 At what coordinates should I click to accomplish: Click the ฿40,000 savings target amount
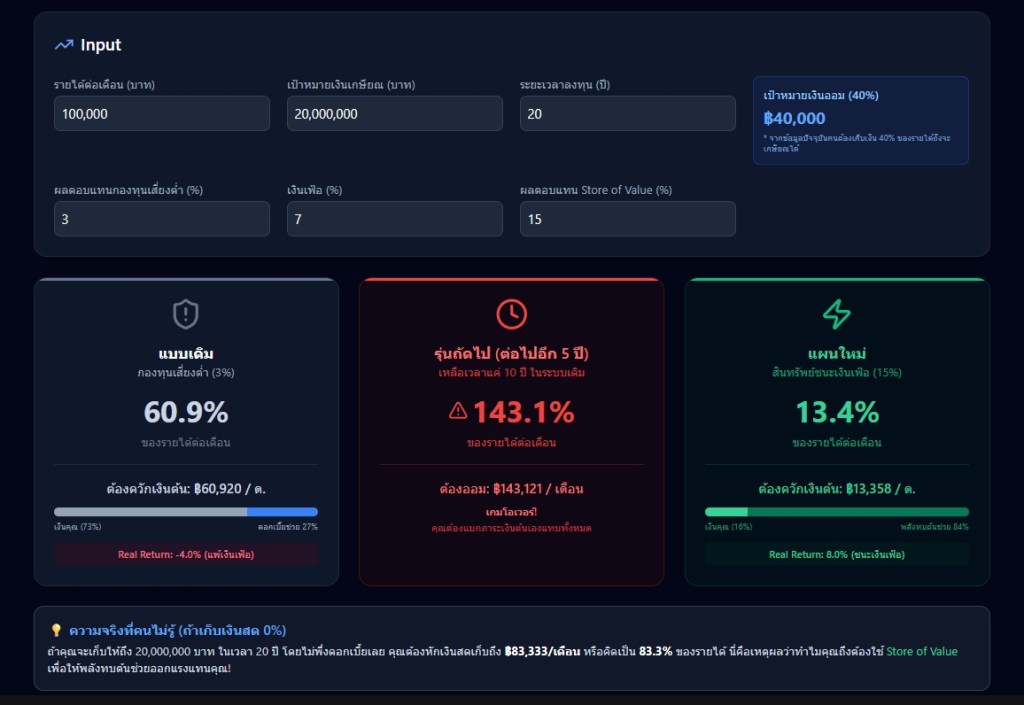[794, 118]
